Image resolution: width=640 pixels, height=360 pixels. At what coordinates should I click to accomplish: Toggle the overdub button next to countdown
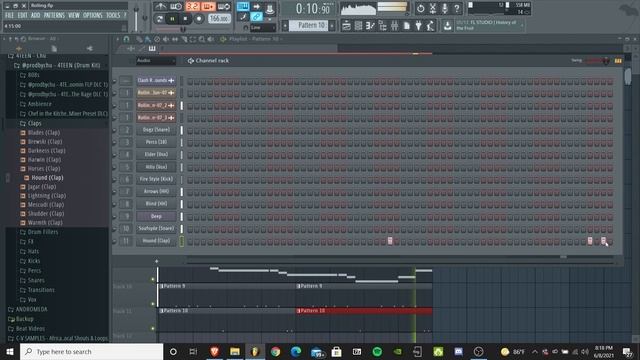(208, 7)
